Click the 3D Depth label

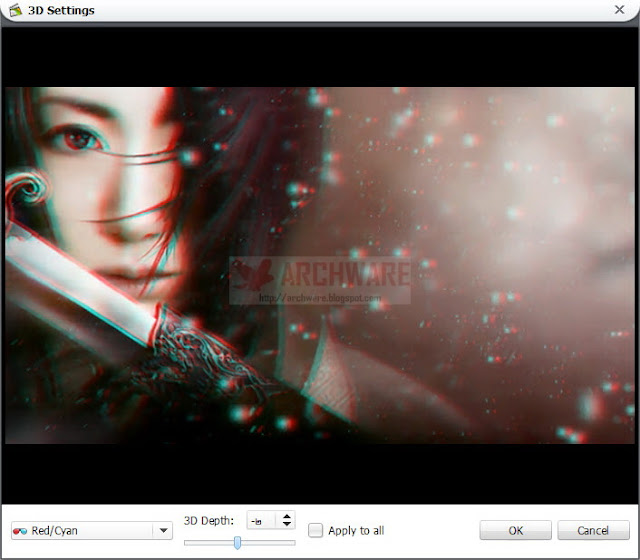[209, 520]
